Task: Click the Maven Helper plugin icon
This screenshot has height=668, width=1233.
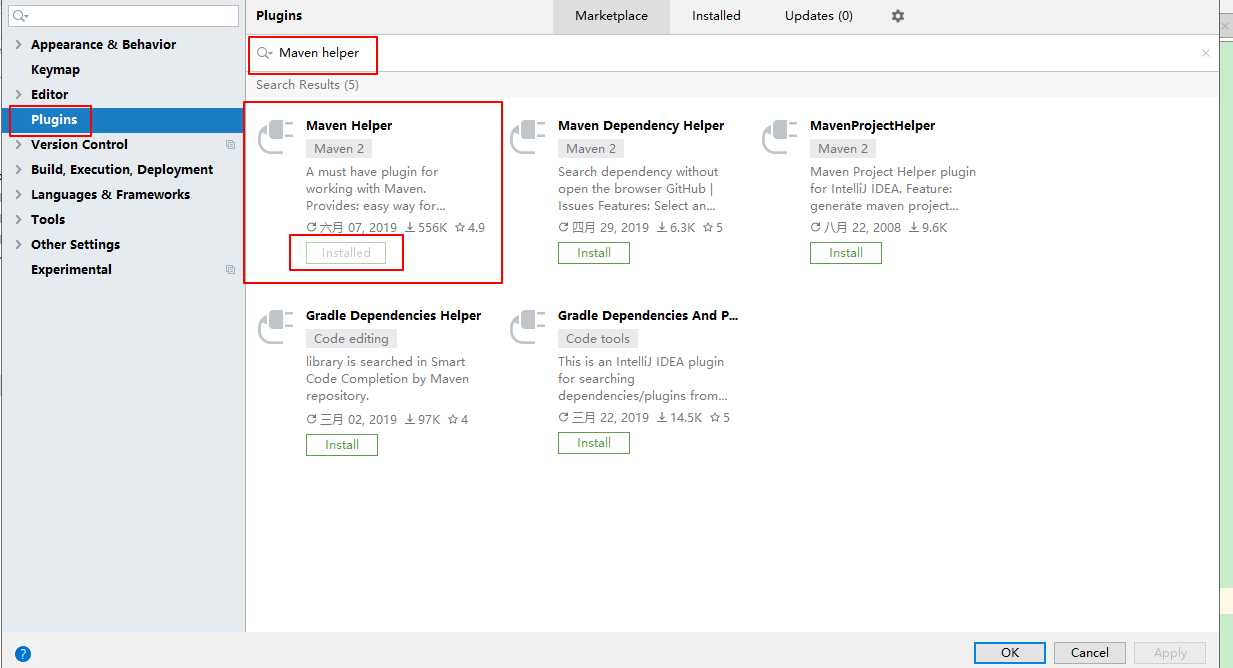Action: pyautogui.click(x=276, y=137)
